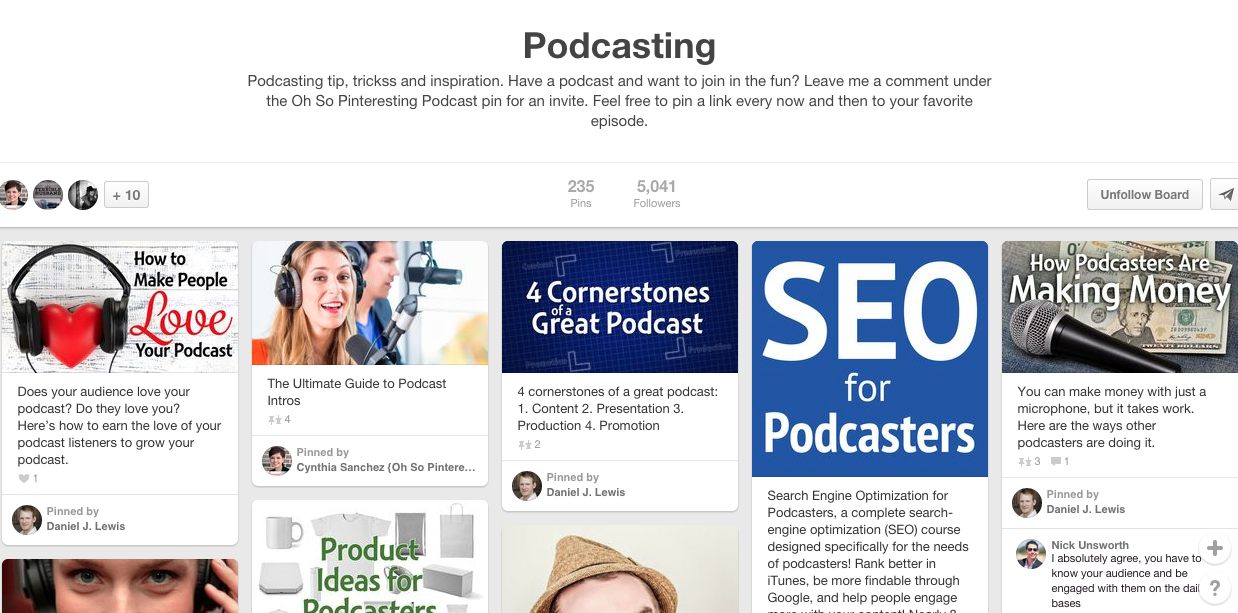Click "The Ultimate Guide to Podcast Intros" title
This screenshot has height=613, width=1238.
357,392
